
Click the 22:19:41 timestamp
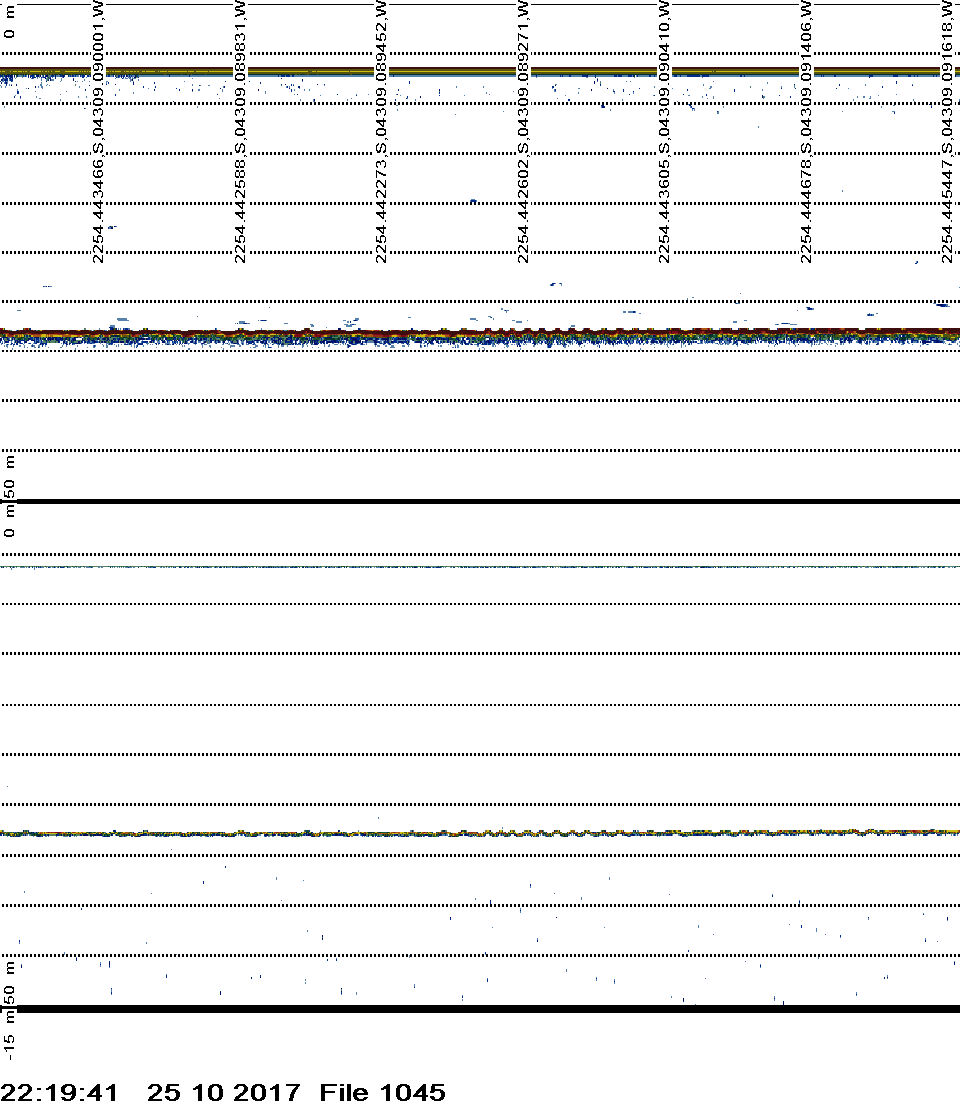pyautogui.click(x=60, y=1092)
